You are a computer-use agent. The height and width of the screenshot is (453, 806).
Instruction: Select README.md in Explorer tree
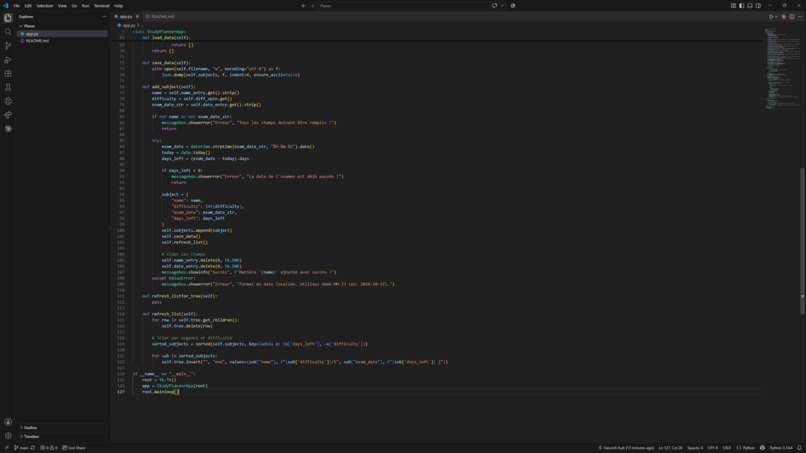click(x=62, y=41)
